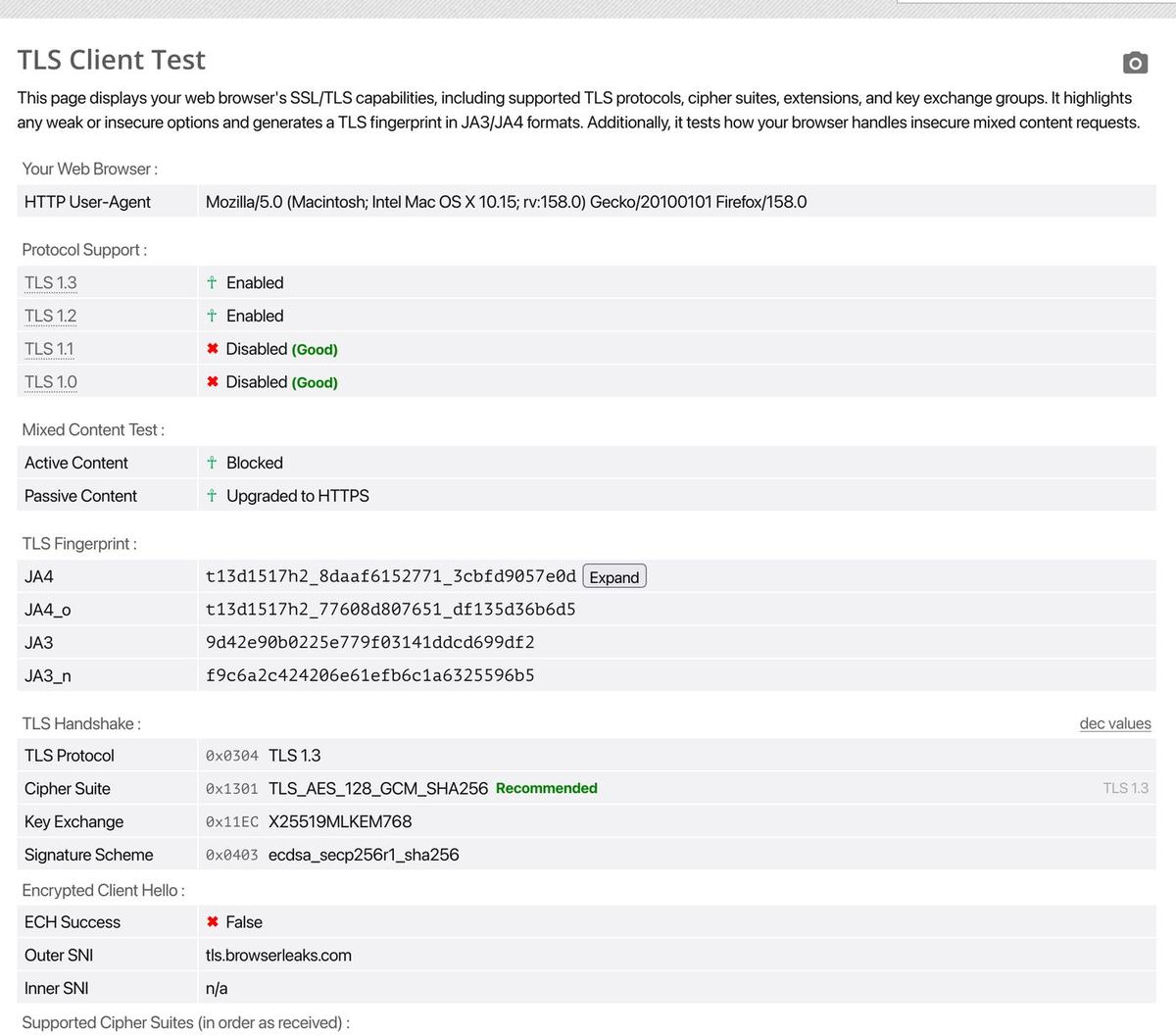1176x1035 pixels.
Task: Click the 0x1301 cipher hex code
Action: 232,789
